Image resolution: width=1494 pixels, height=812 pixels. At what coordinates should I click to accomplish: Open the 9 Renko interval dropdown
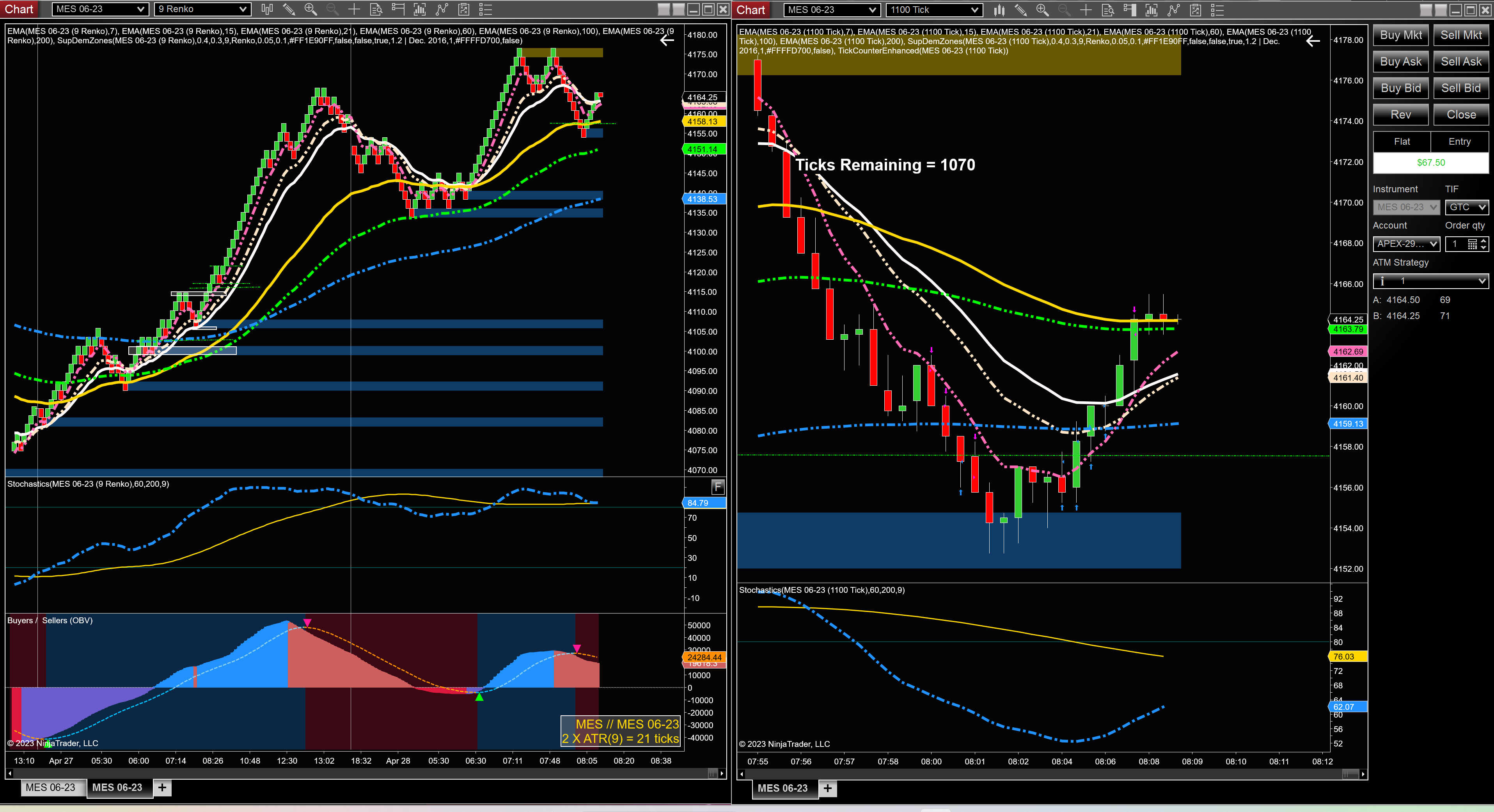click(x=203, y=9)
